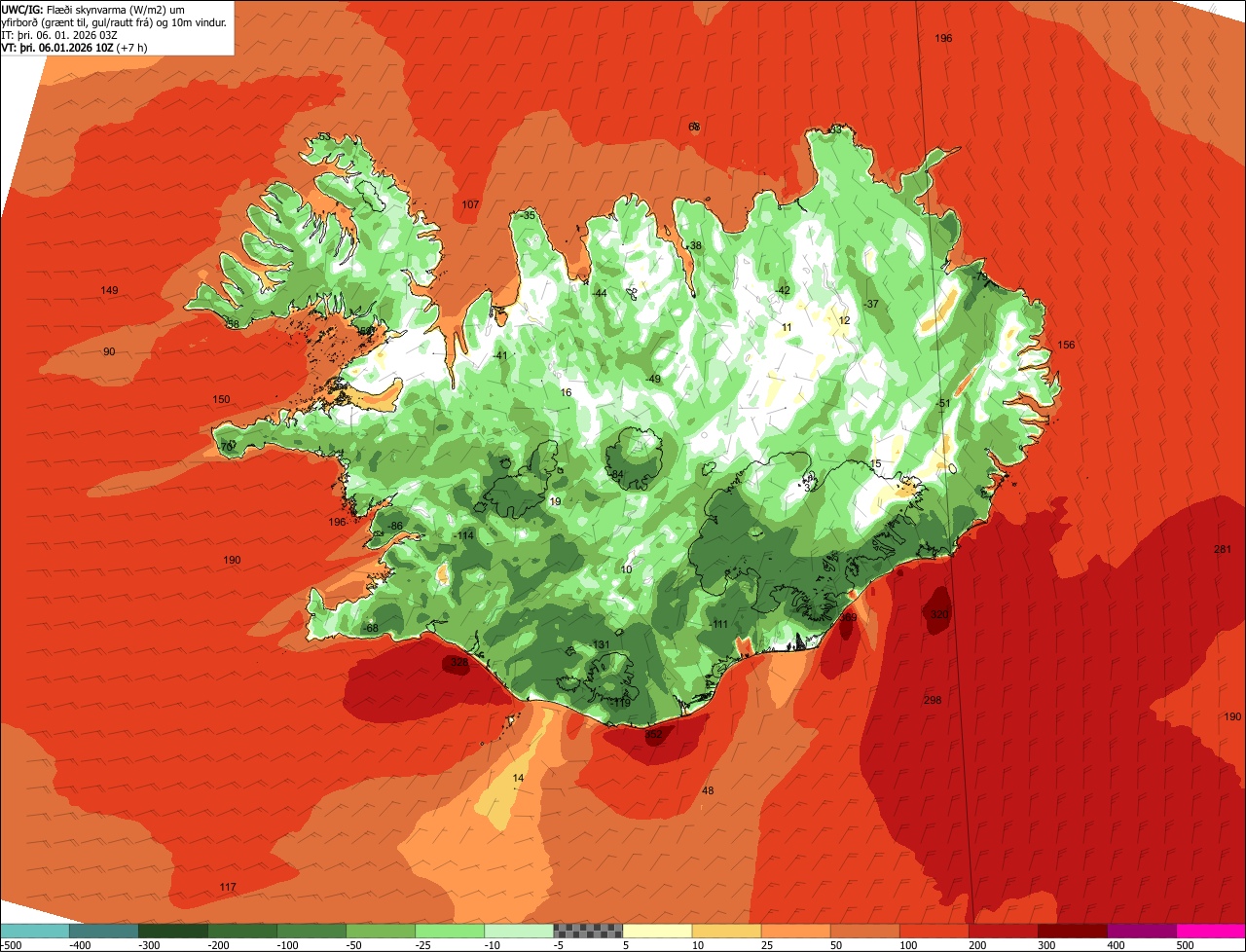The image size is (1246, 952).
Task: Select the '-114' map value
Action: click(x=463, y=535)
